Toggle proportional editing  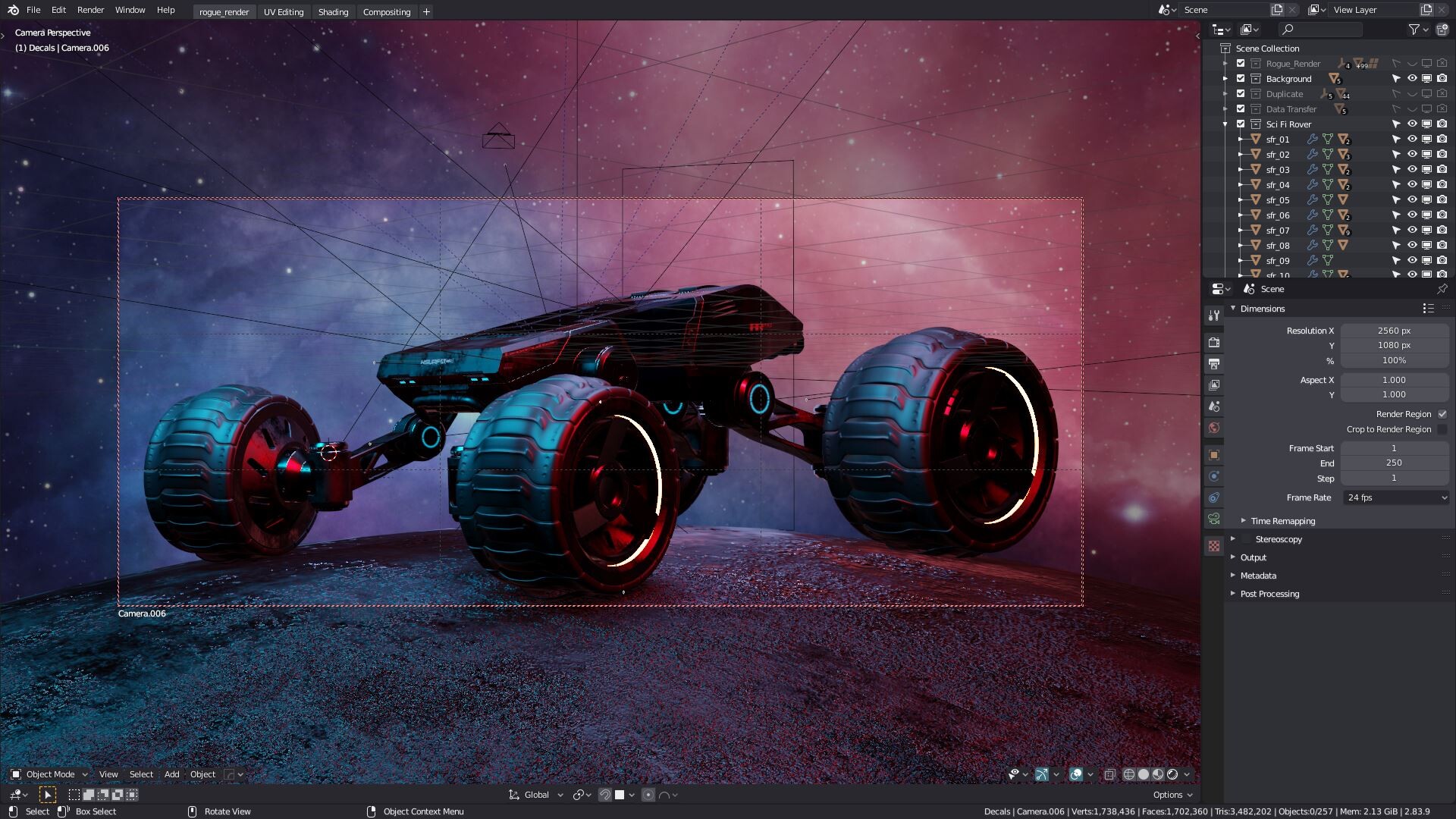pos(648,795)
